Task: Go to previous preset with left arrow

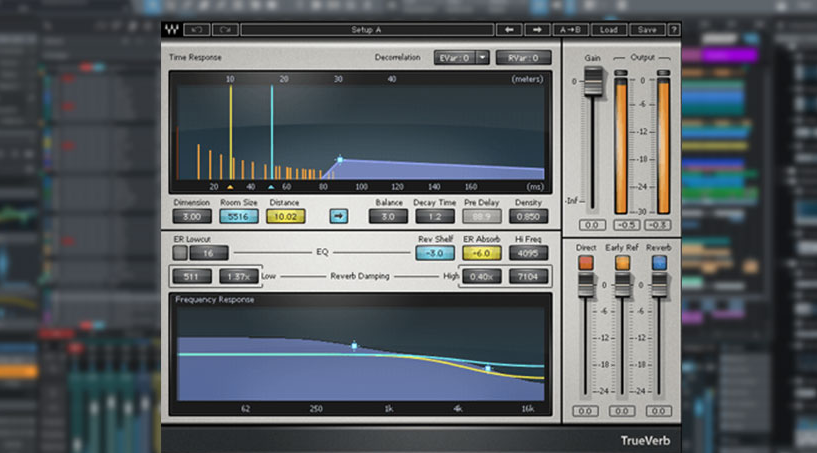Action: coord(509,30)
